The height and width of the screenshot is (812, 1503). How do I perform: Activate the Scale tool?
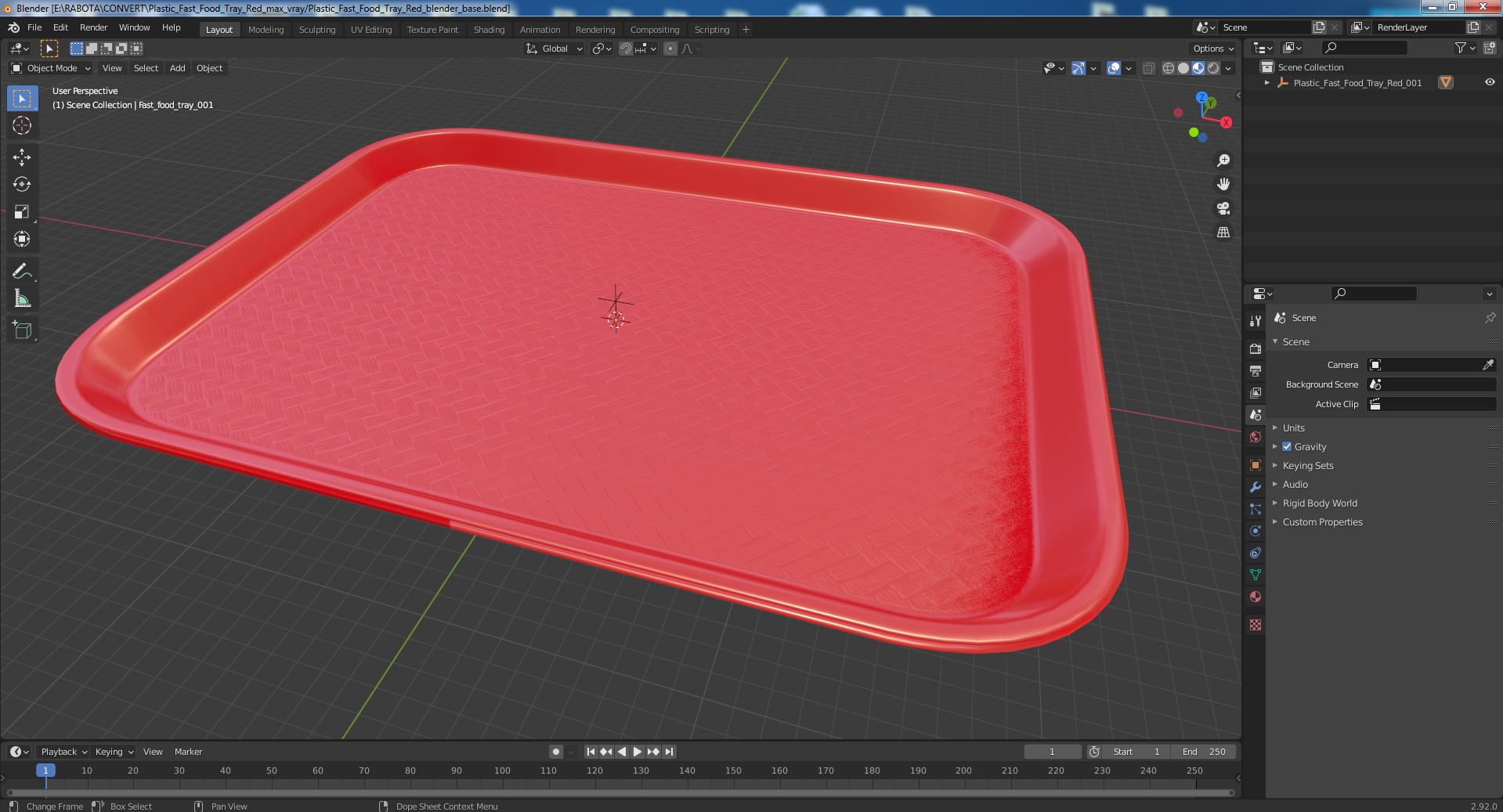coord(22,212)
